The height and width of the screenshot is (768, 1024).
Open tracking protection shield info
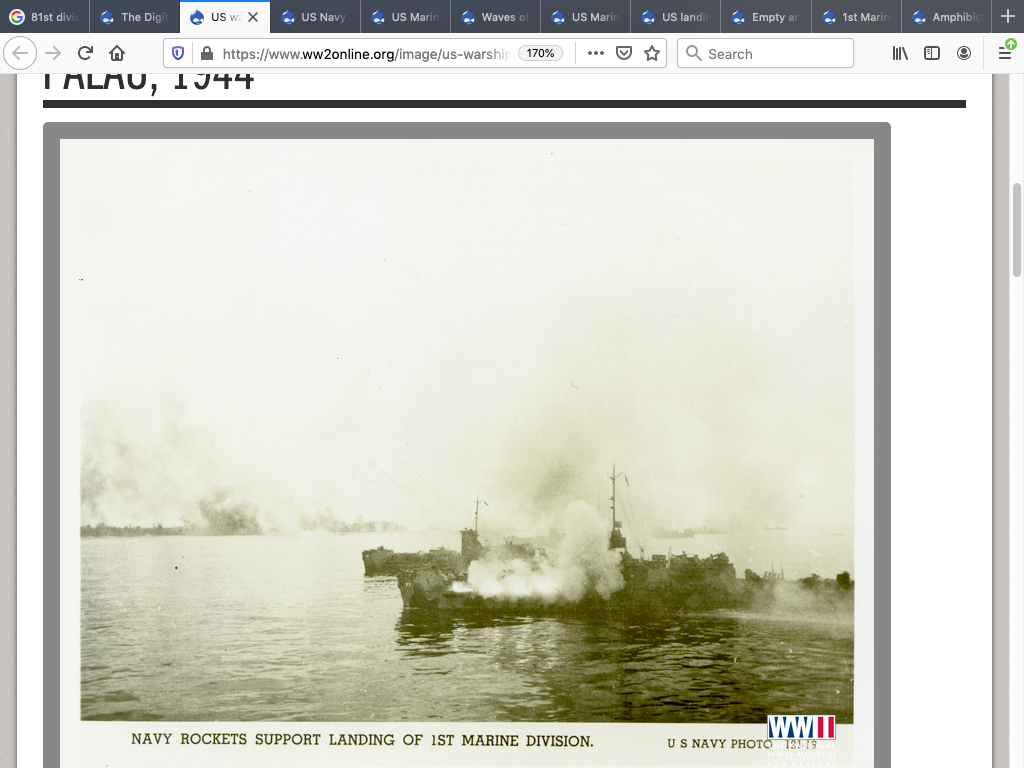click(x=178, y=54)
